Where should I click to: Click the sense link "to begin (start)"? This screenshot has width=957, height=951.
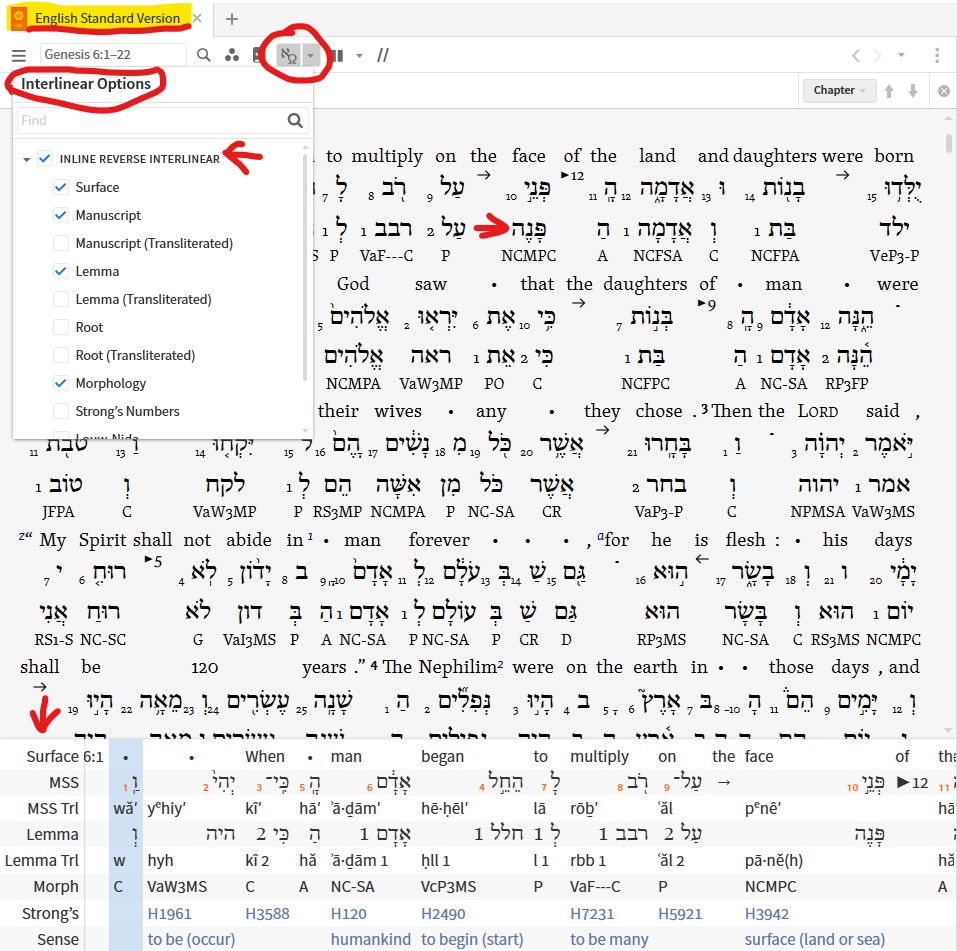click(x=472, y=939)
